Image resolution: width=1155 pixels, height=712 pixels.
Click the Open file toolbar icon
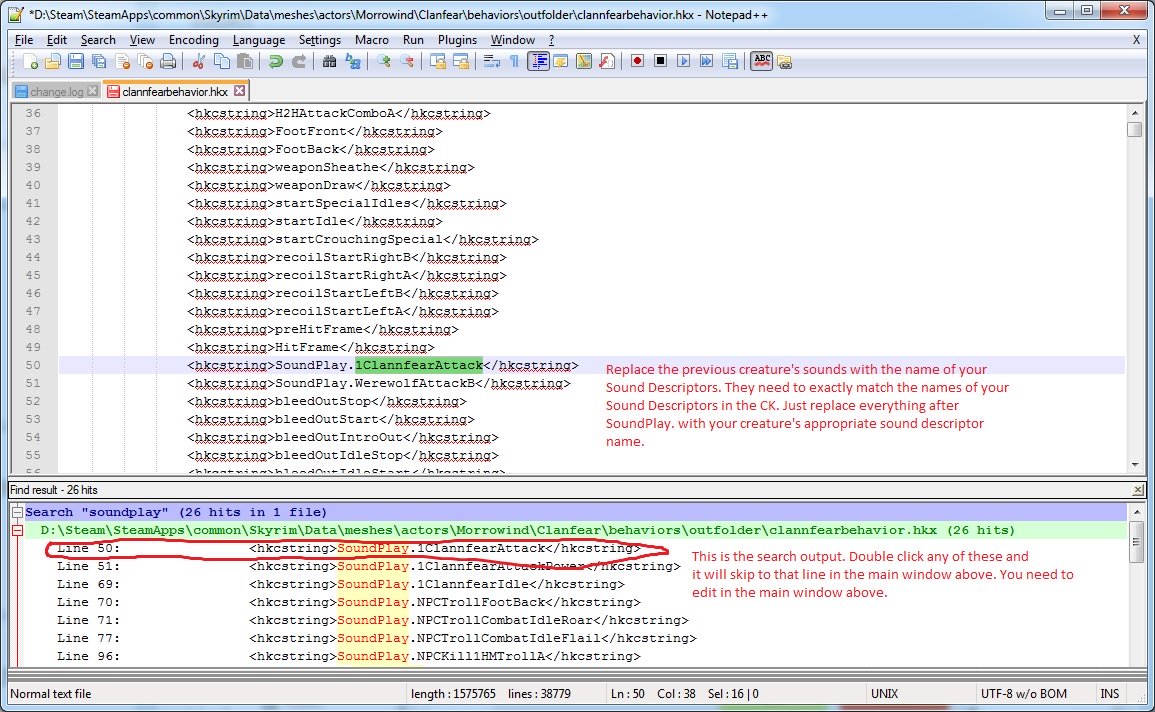click(52, 62)
